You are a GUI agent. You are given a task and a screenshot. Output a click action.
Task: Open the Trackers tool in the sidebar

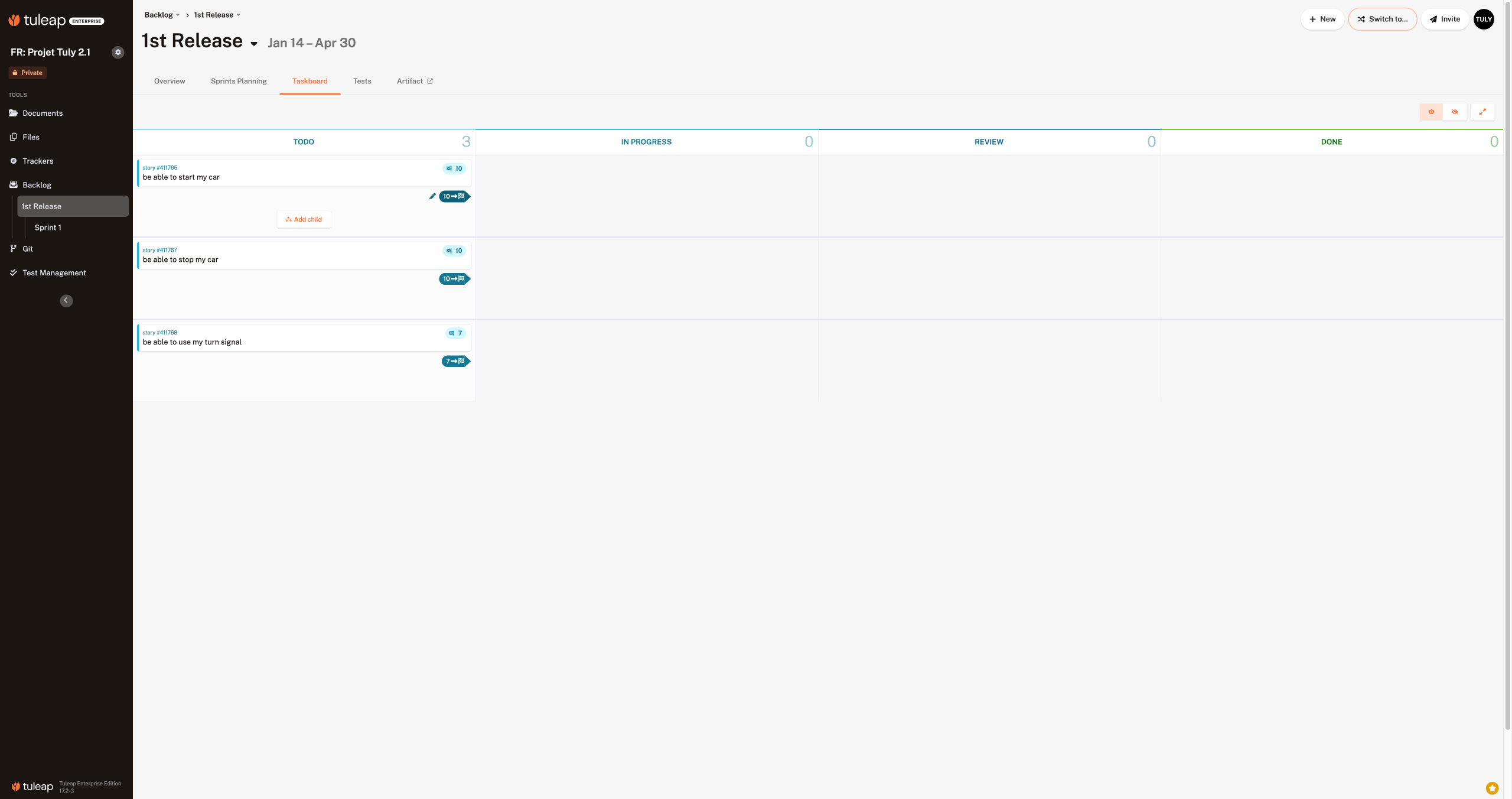pyautogui.click(x=38, y=161)
